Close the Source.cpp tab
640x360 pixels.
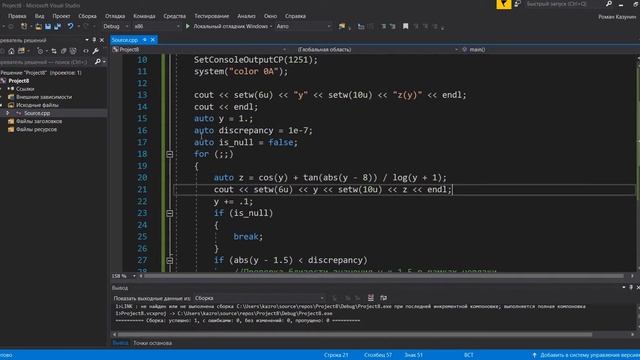click(x=153, y=40)
